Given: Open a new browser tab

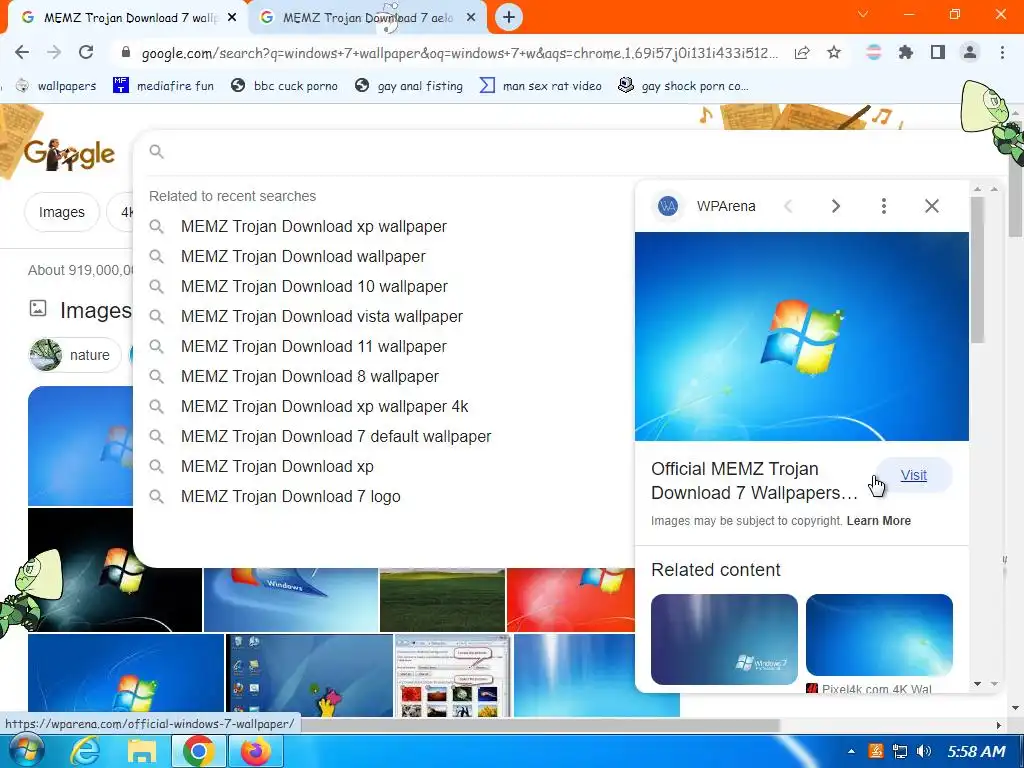Looking at the screenshot, I should pos(509,18).
